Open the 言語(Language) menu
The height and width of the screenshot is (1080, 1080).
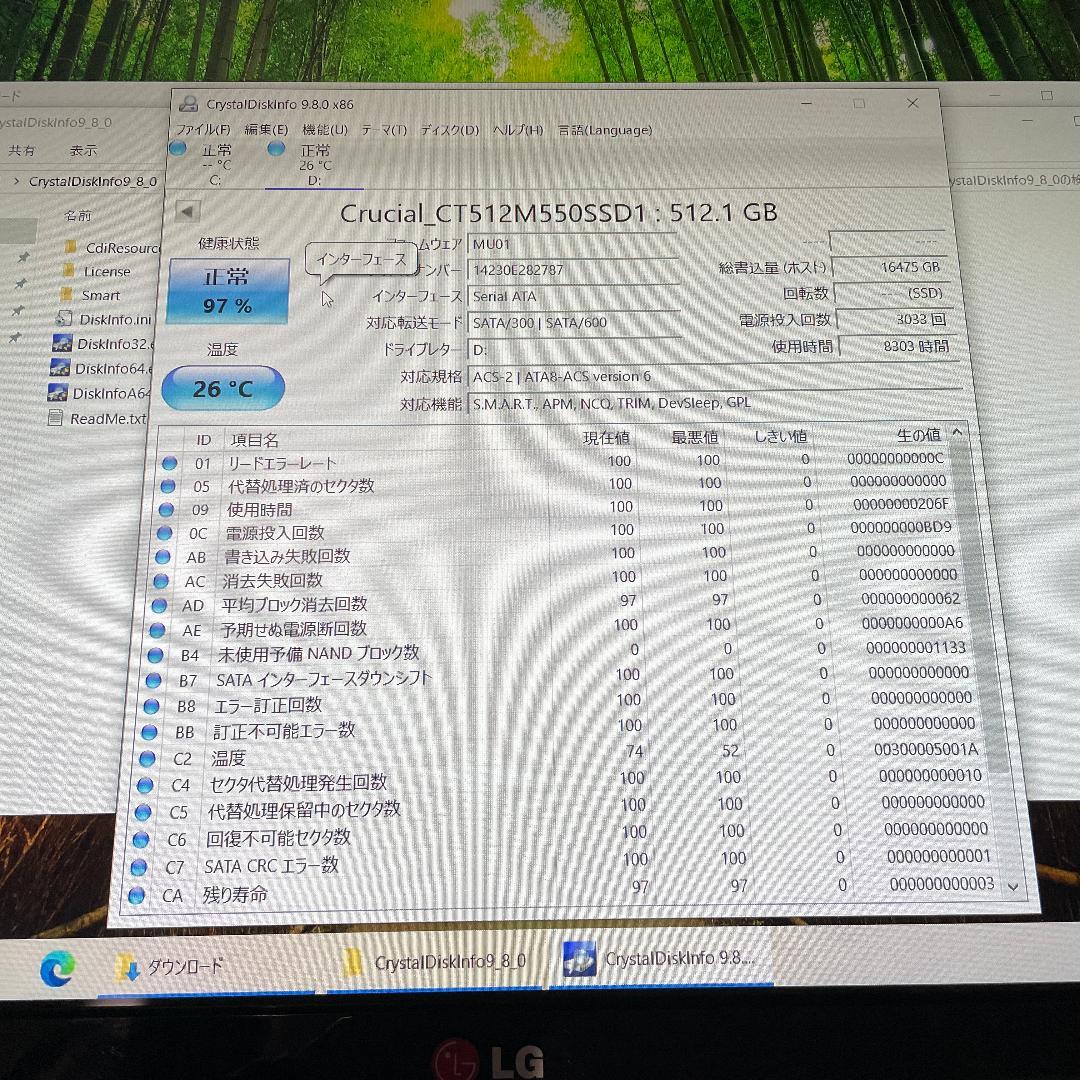click(605, 129)
